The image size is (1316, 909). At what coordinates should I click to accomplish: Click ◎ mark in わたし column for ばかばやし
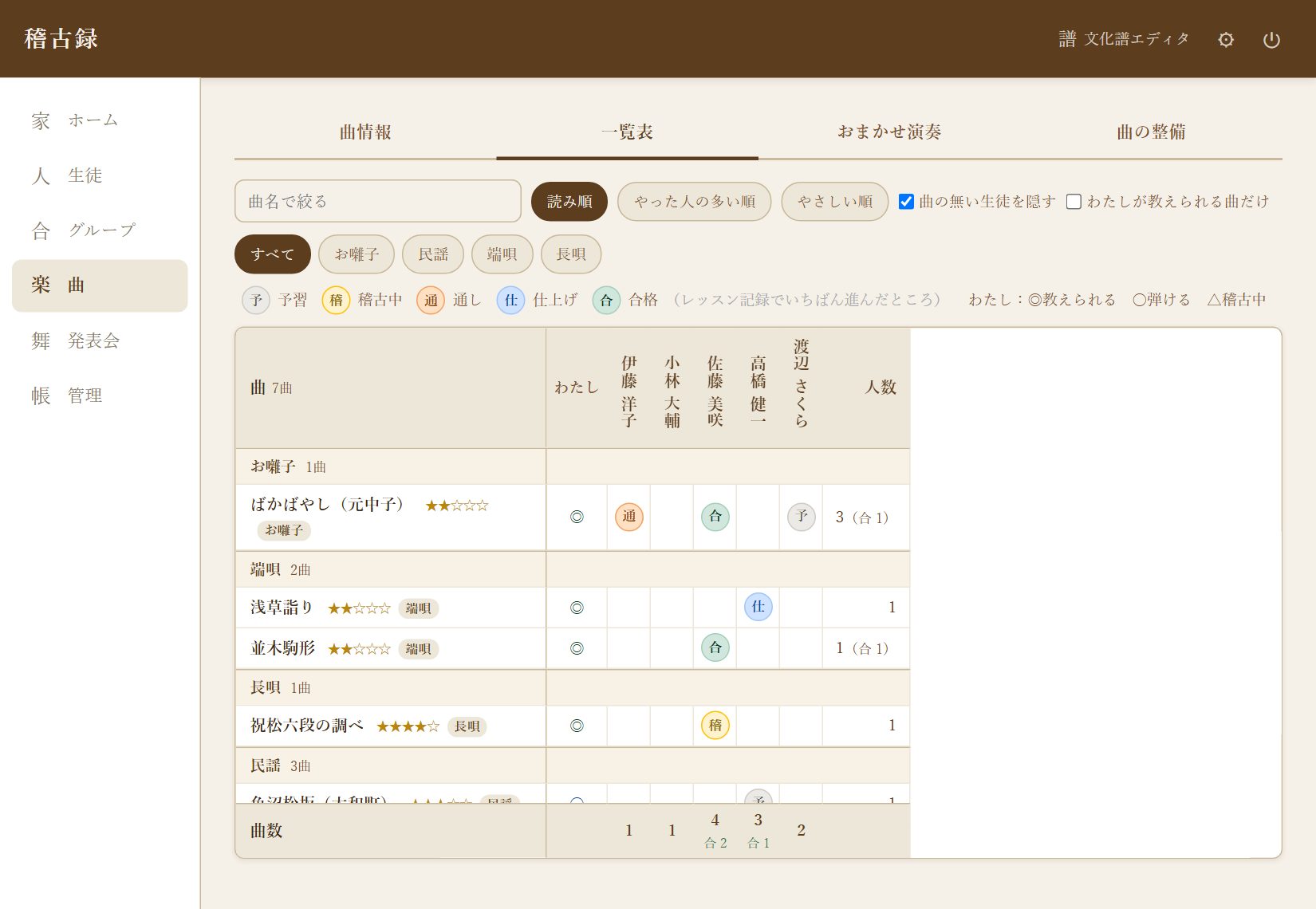tap(577, 517)
